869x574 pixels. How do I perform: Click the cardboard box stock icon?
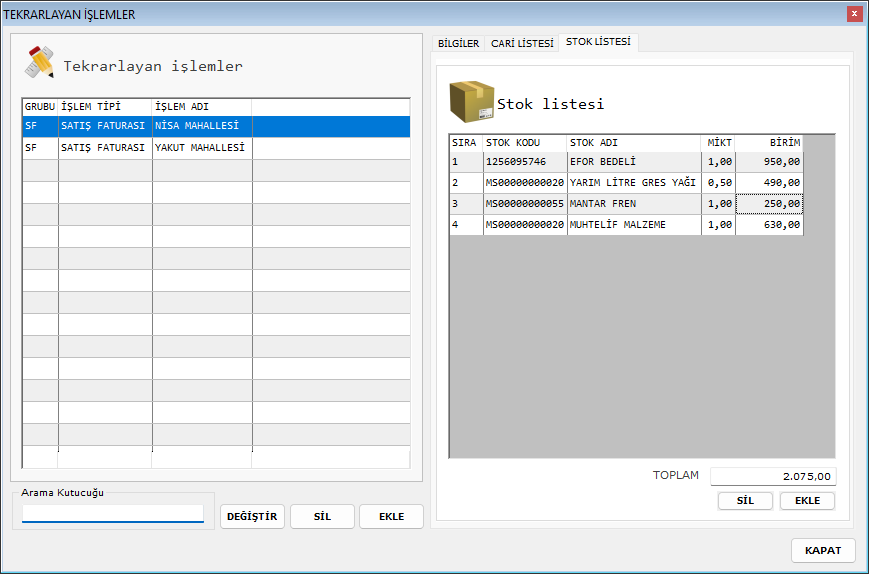click(471, 101)
